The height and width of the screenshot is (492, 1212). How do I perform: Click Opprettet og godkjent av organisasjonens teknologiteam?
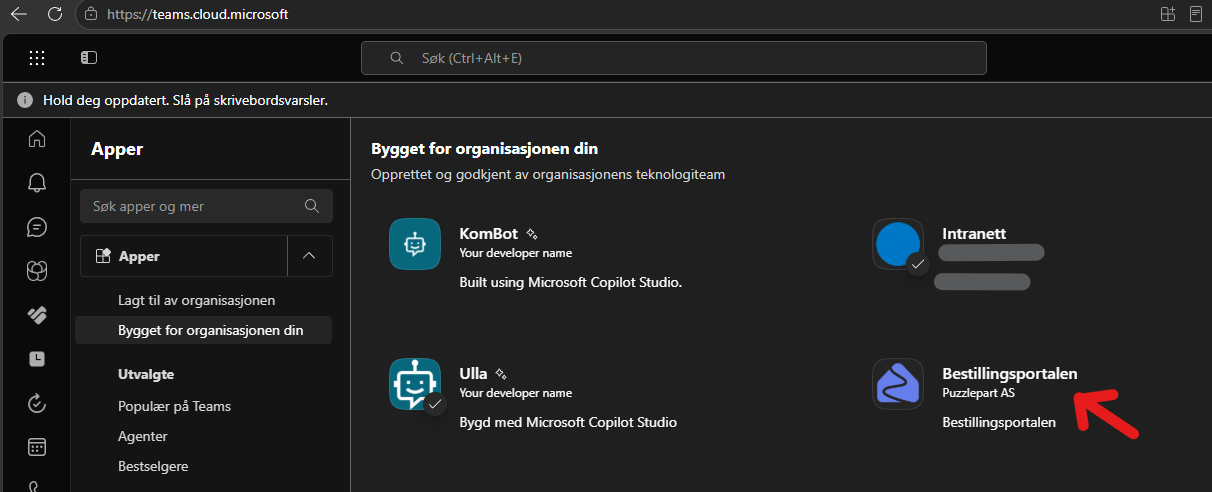[x=548, y=174]
